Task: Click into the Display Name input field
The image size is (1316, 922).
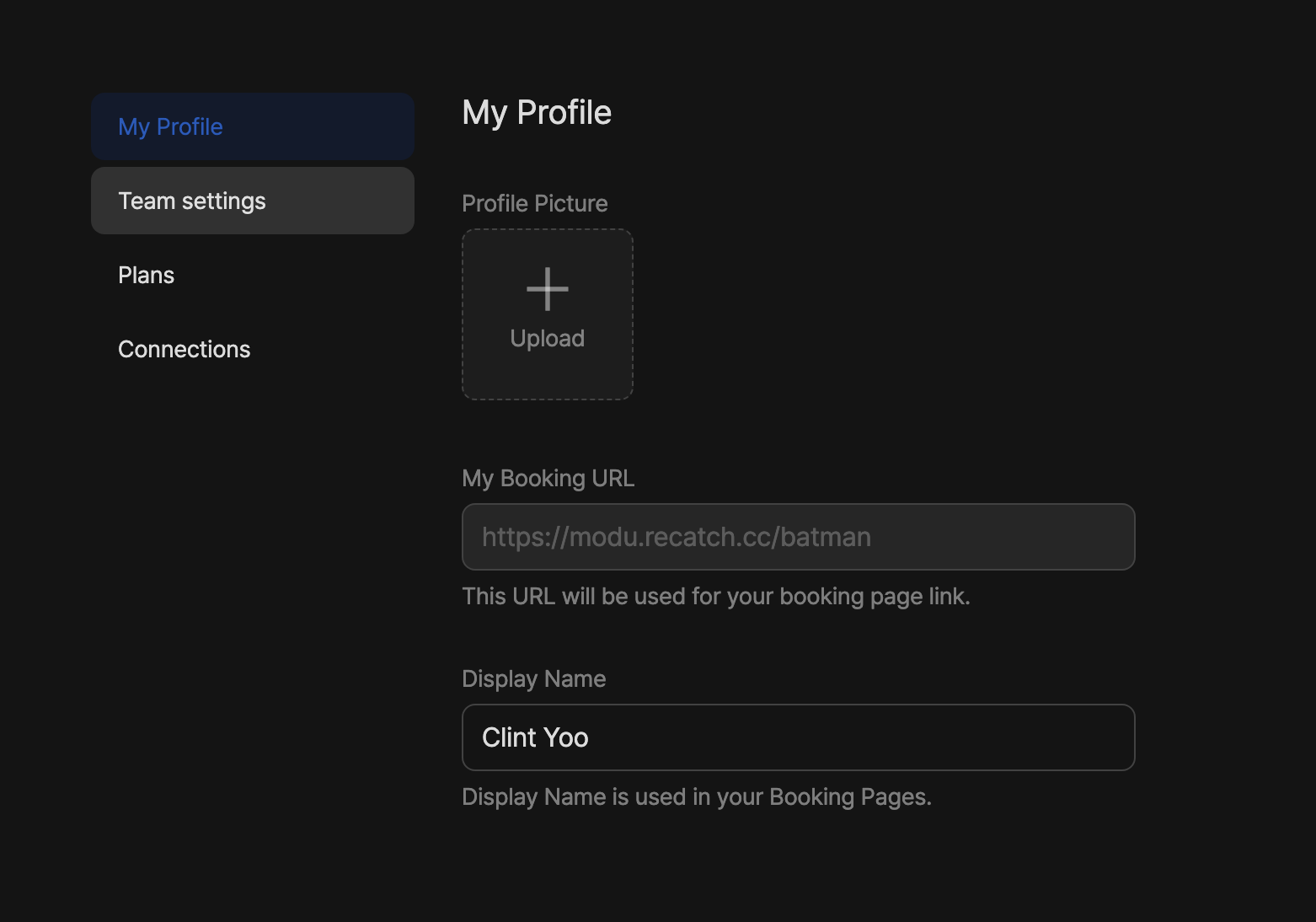Action: pos(798,737)
